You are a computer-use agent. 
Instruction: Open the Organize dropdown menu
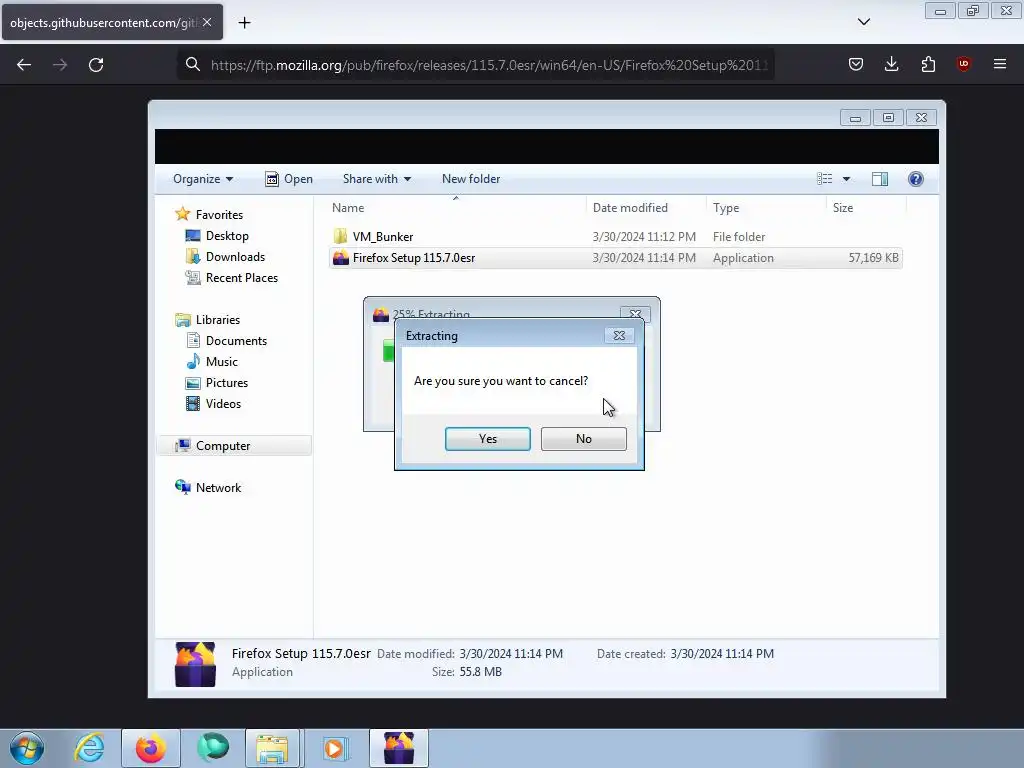pos(203,179)
